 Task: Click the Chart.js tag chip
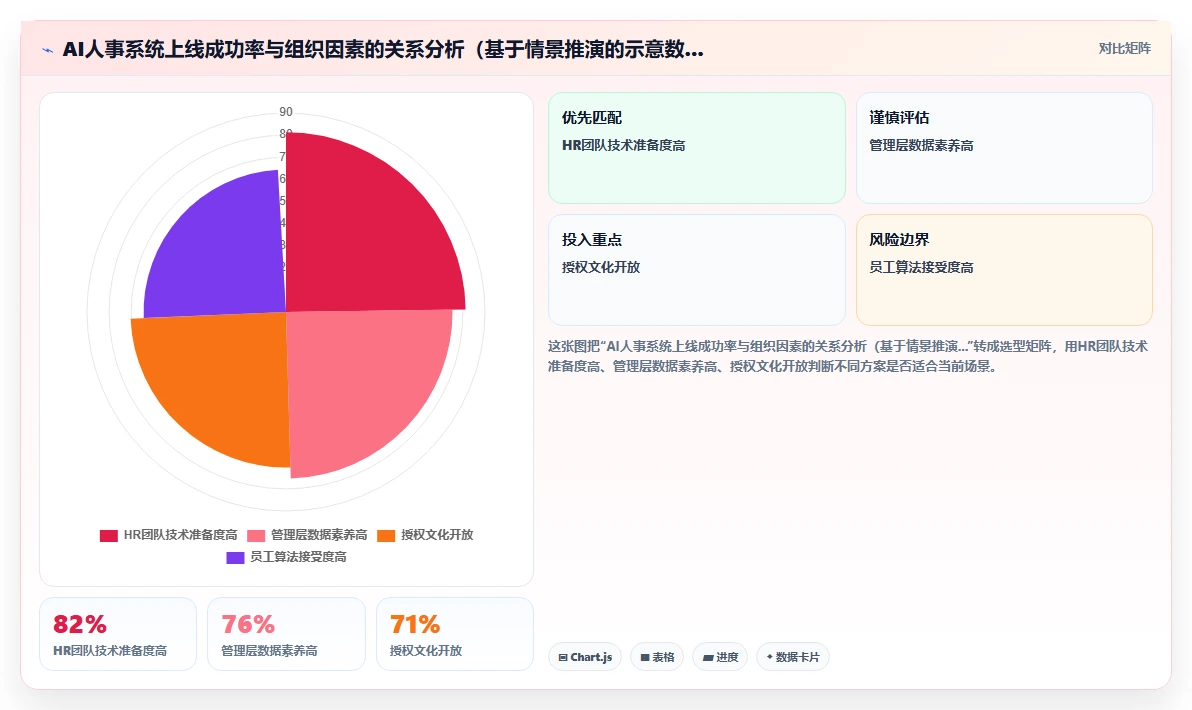[x=585, y=657]
